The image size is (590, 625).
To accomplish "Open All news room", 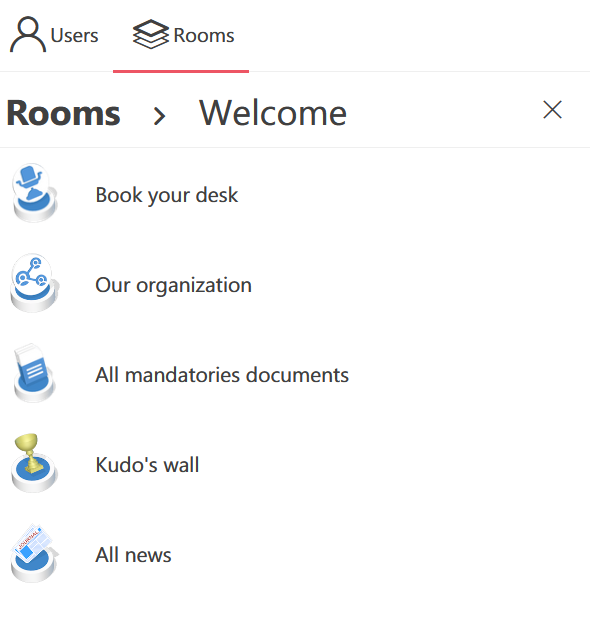I will (295, 553).
